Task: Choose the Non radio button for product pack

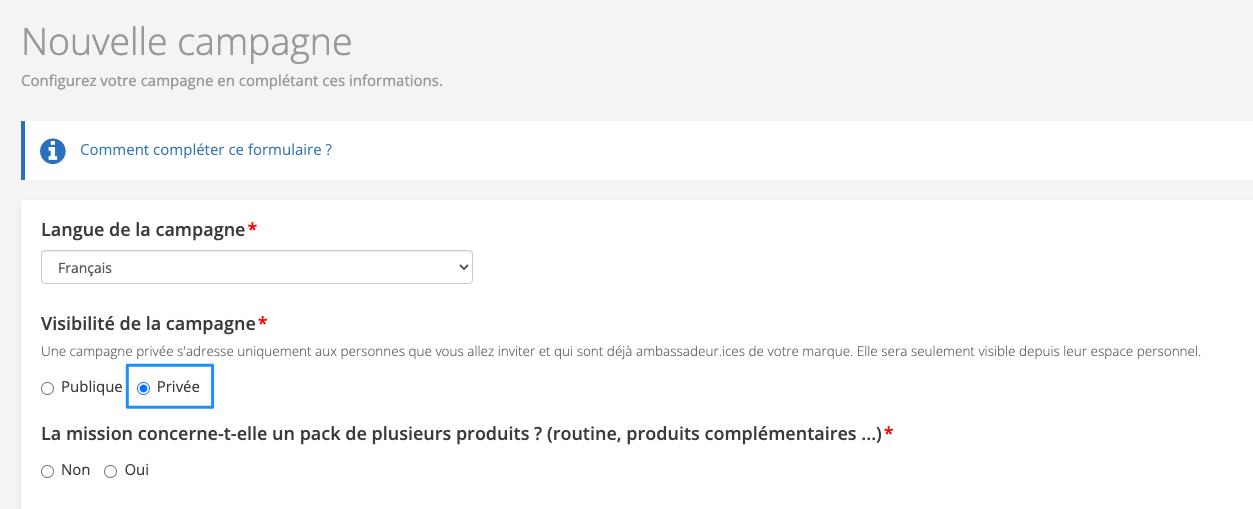Action: [47, 471]
